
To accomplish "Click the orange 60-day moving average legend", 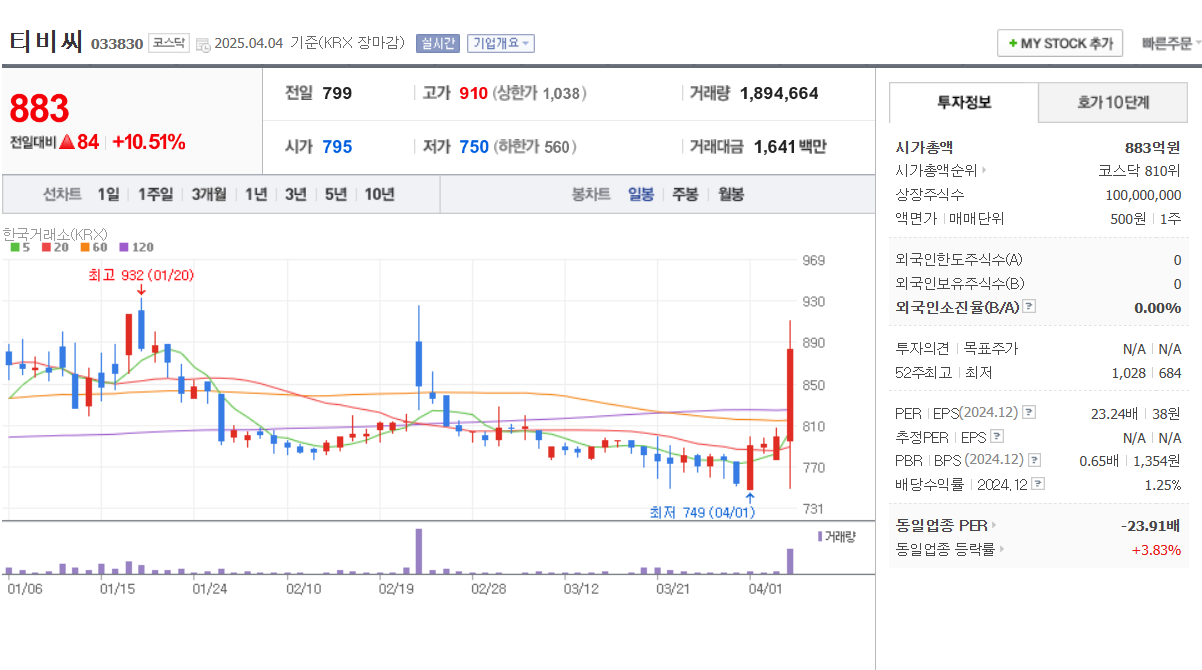I will (x=94, y=247).
